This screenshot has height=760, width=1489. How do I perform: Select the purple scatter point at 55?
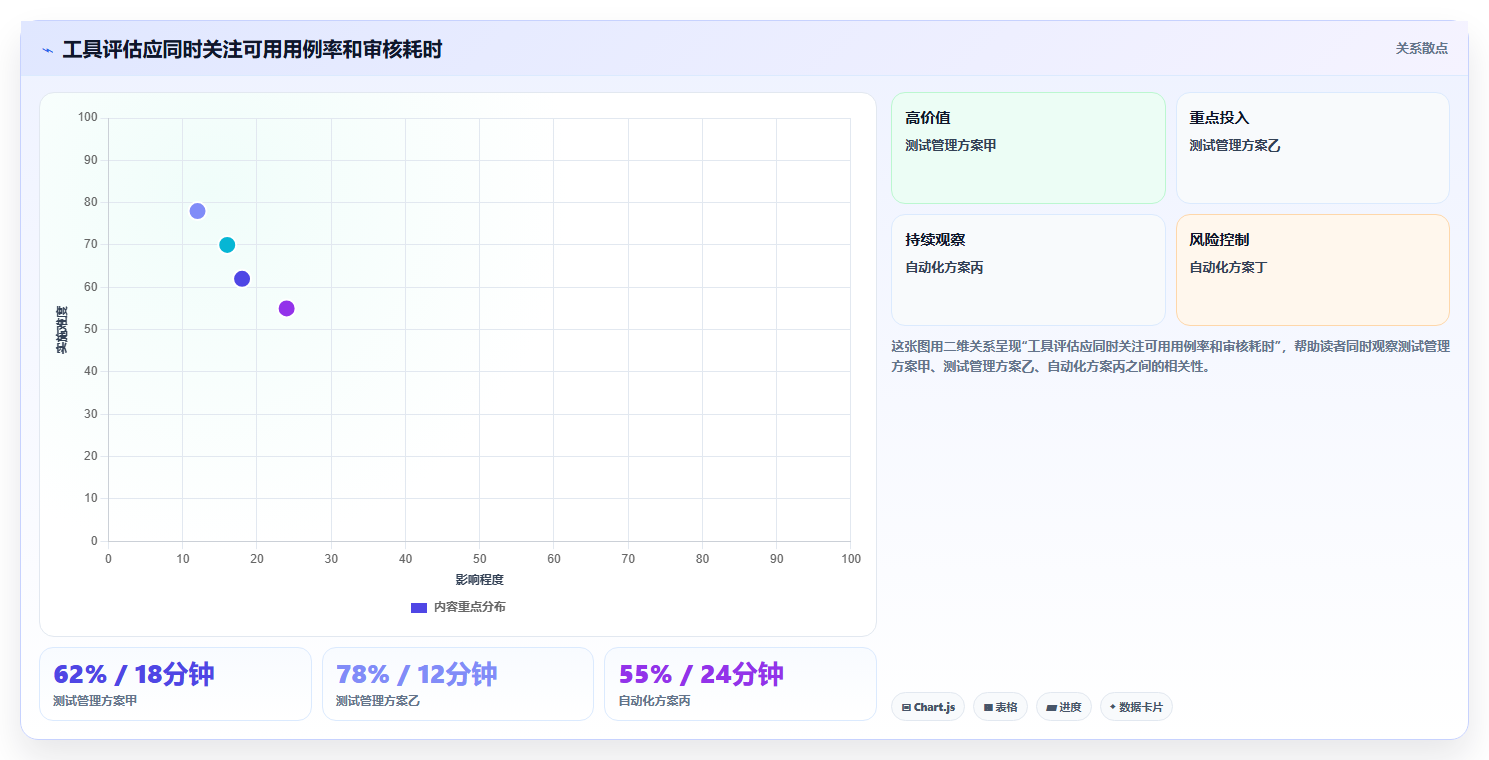click(x=286, y=308)
